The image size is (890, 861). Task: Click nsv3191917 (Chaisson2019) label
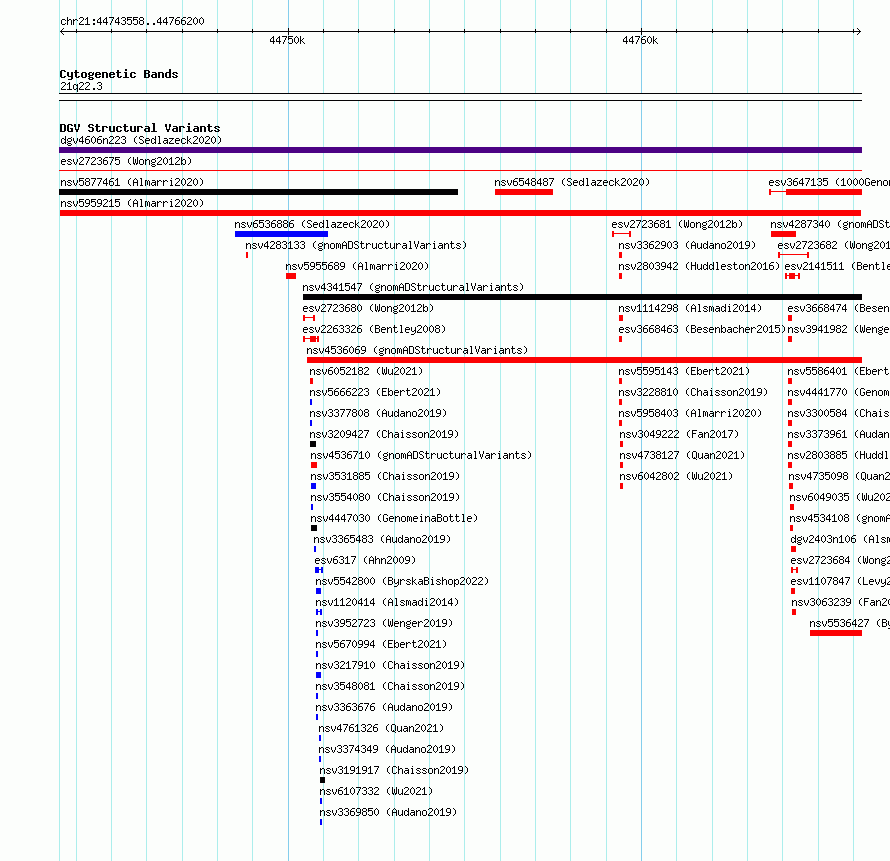394,770
